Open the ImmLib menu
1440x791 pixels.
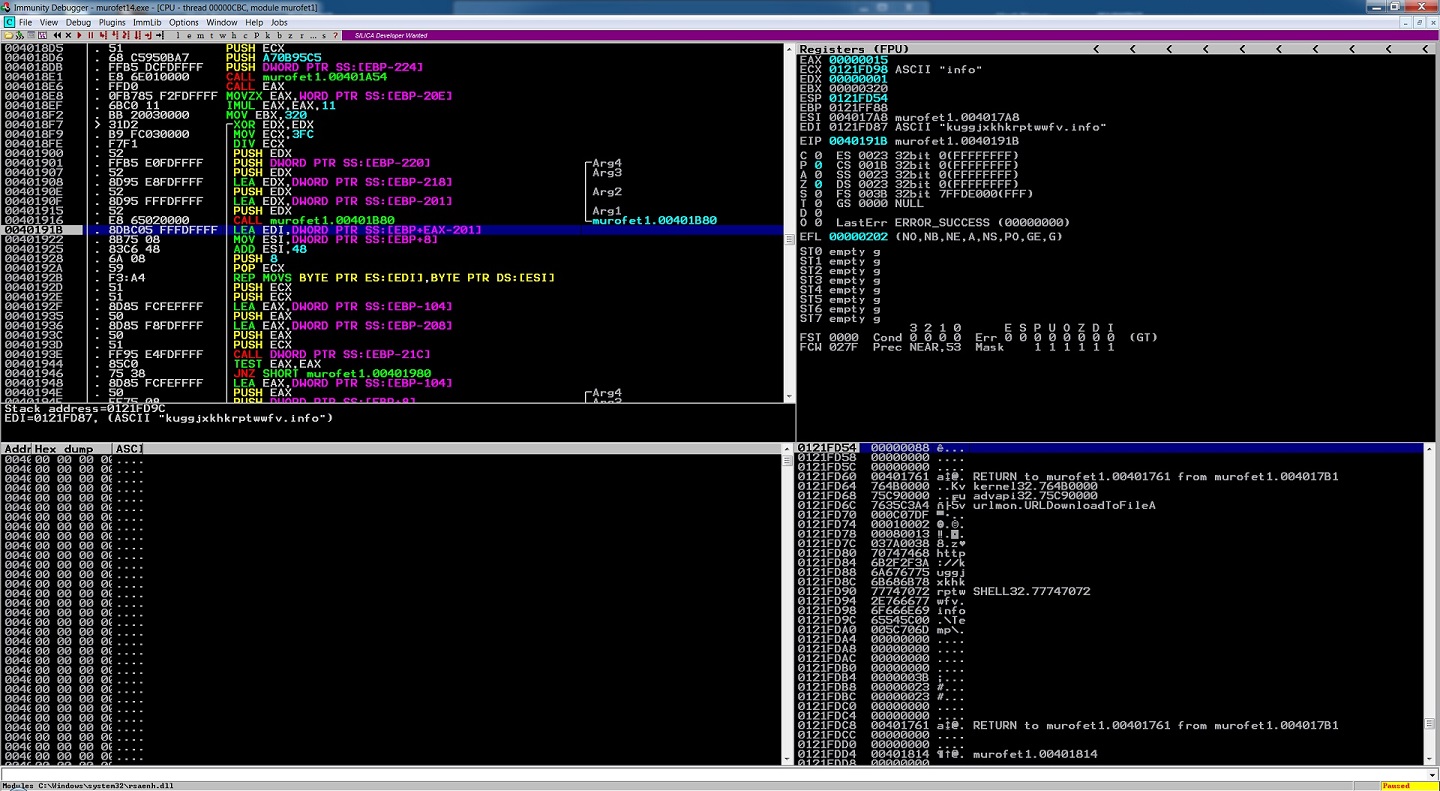click(x=147, y=22)
